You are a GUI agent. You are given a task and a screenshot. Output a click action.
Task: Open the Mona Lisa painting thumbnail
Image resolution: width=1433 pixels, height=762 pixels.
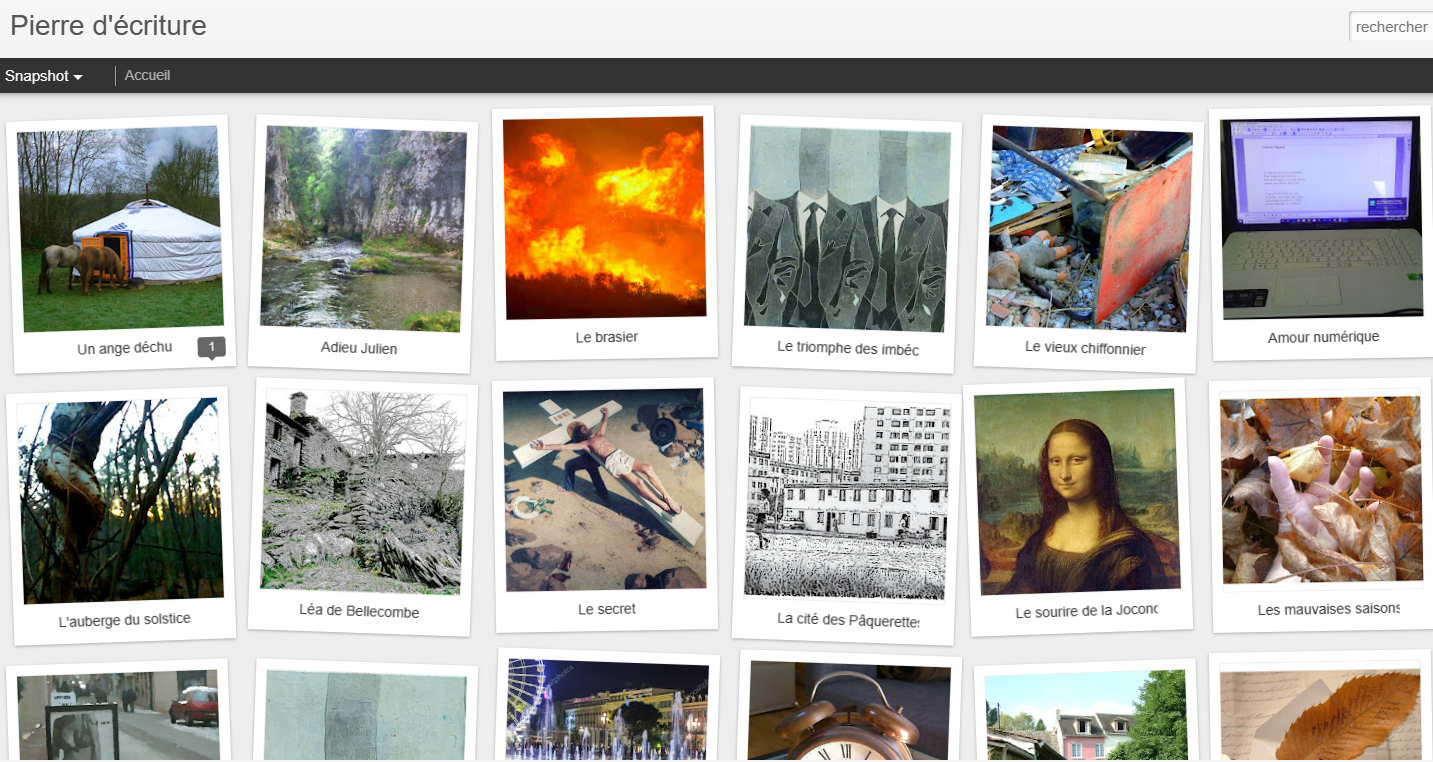pos(1077,491)
